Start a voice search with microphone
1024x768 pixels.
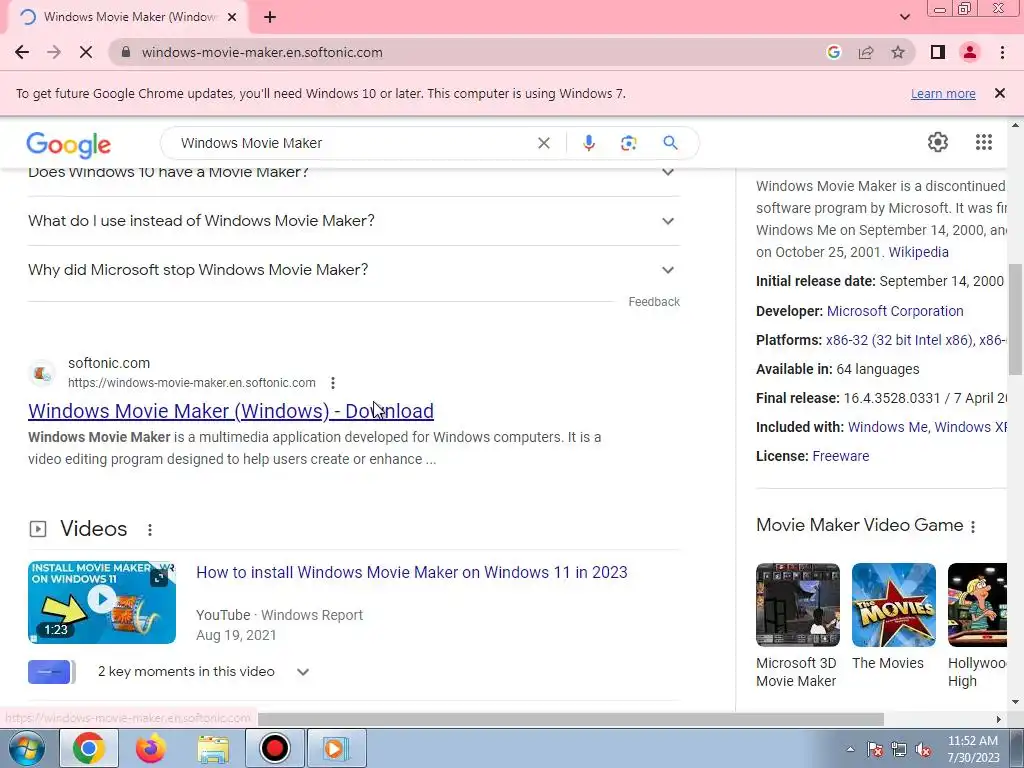tap(588, 143)
